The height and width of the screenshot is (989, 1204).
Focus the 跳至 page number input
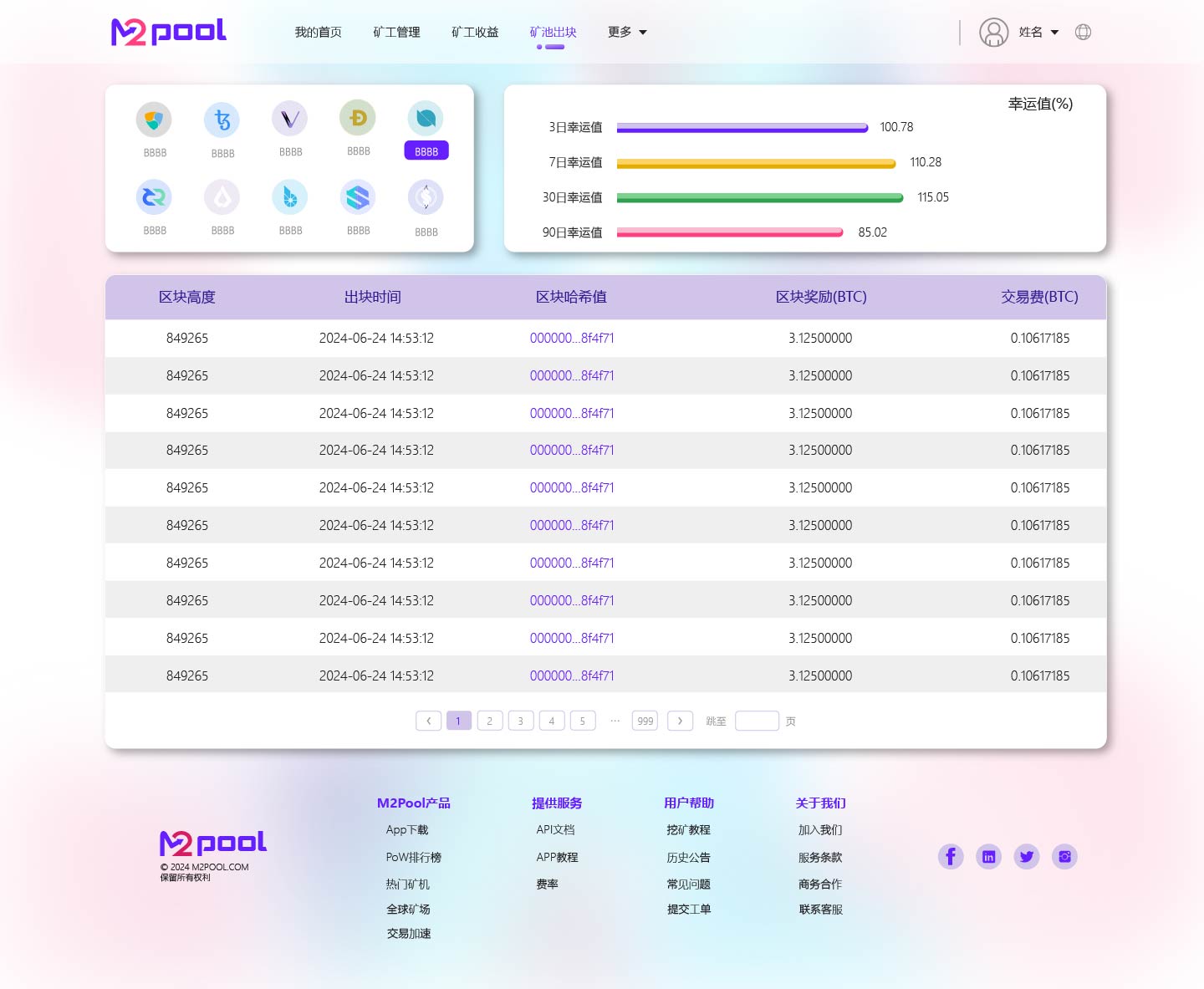point(757,721)
